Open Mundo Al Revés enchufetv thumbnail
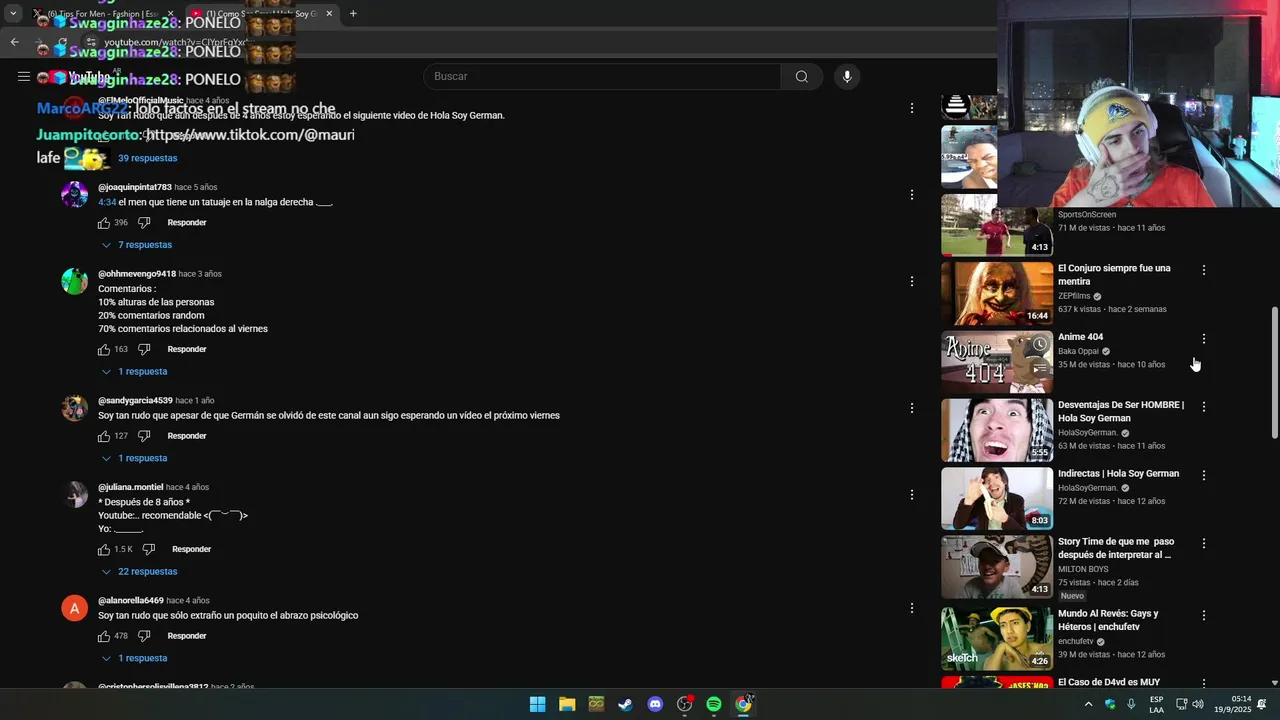Image resolution: width=1280 pixels, height=720 pixels. (996, 638)
